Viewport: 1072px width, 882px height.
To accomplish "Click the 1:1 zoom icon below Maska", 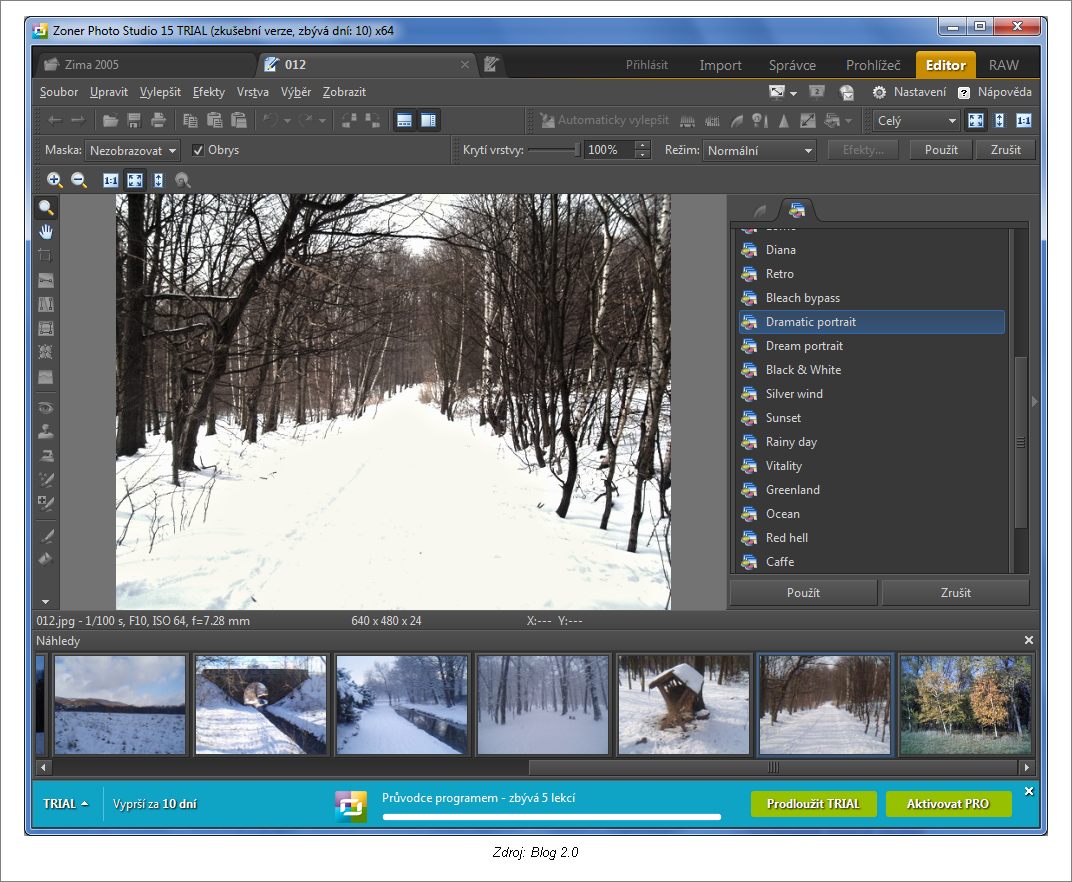I will coord(111,180).
